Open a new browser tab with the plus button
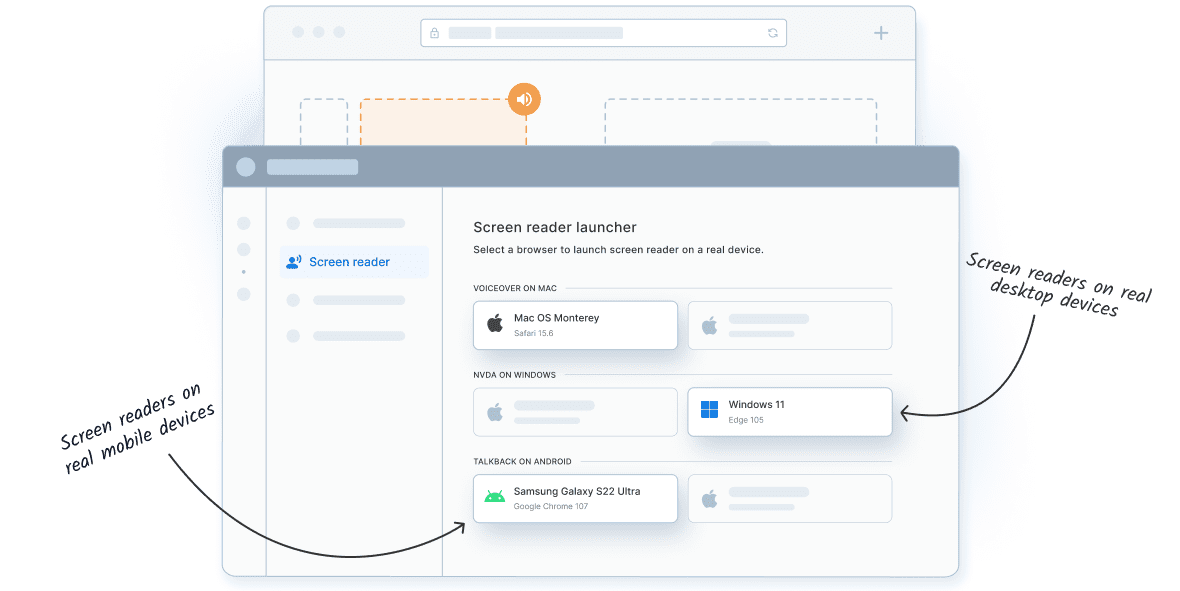Screen dimensions: 1180x591 click(880, 32)
